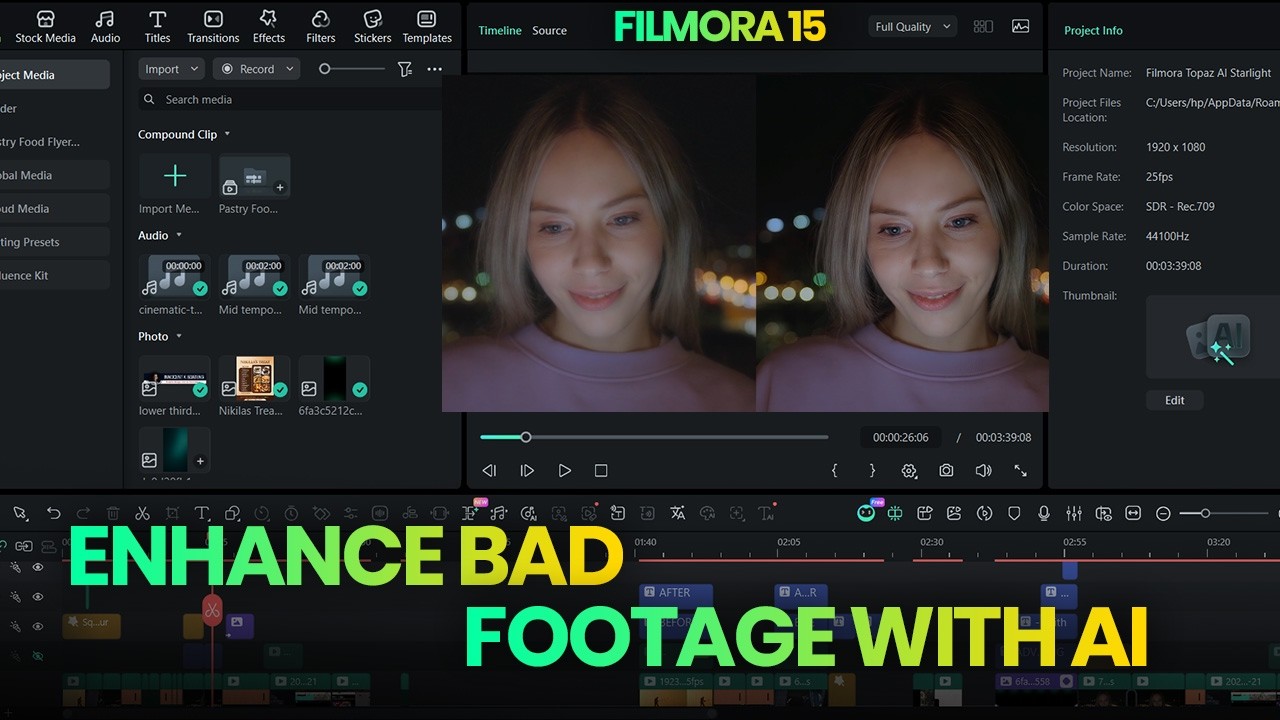The height and width of the screenshot is (720, 1280).
Task: Click the Delete trash icon
Action: [x=113, y=513]
